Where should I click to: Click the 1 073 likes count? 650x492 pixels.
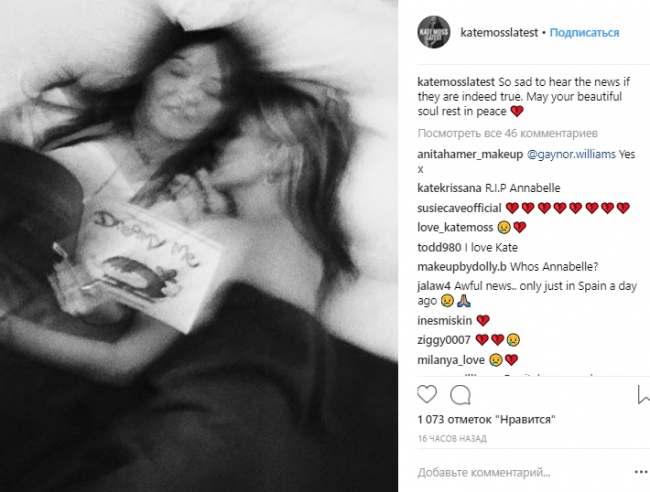pyautogui.click(x=486, y=419)
